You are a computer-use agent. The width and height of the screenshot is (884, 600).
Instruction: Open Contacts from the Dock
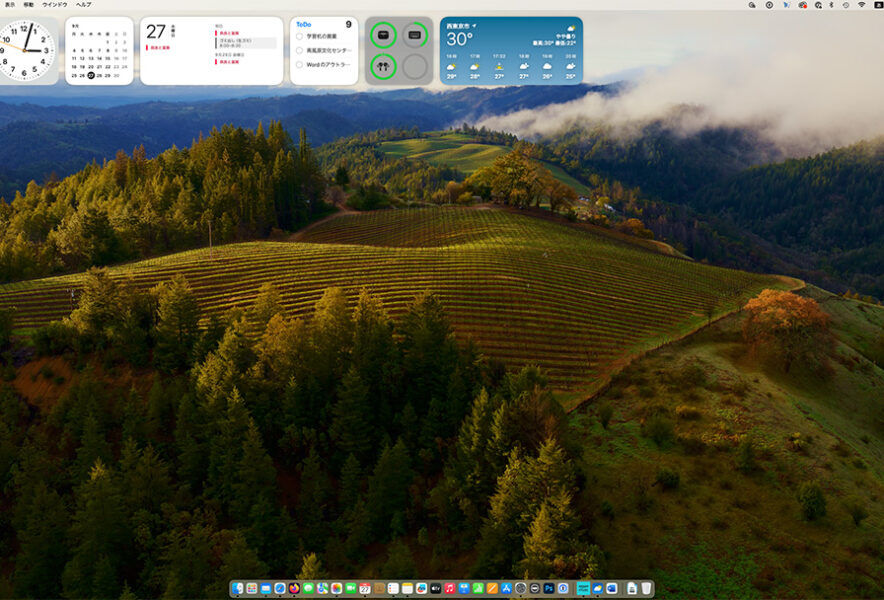[x=379, y=589]
